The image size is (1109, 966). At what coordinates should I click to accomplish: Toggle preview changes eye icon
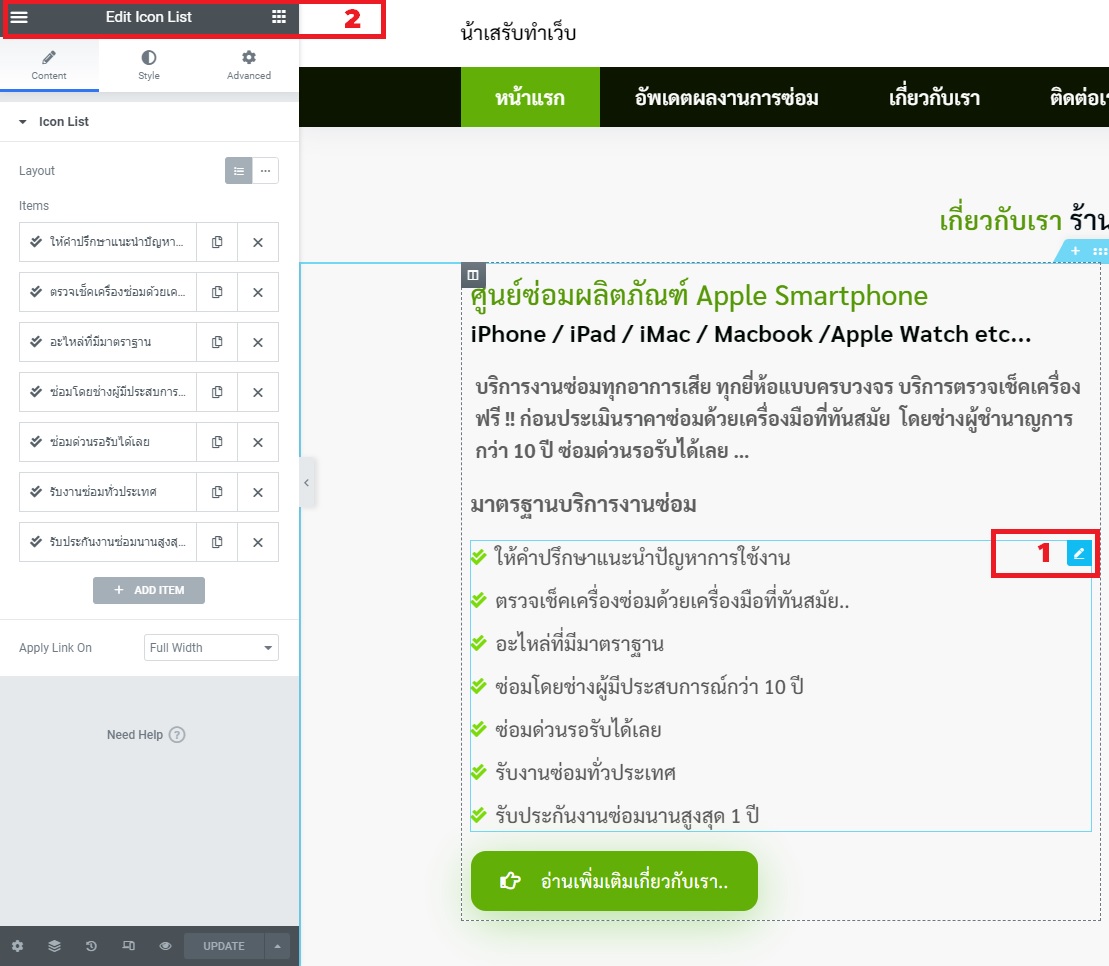(165, 946)
